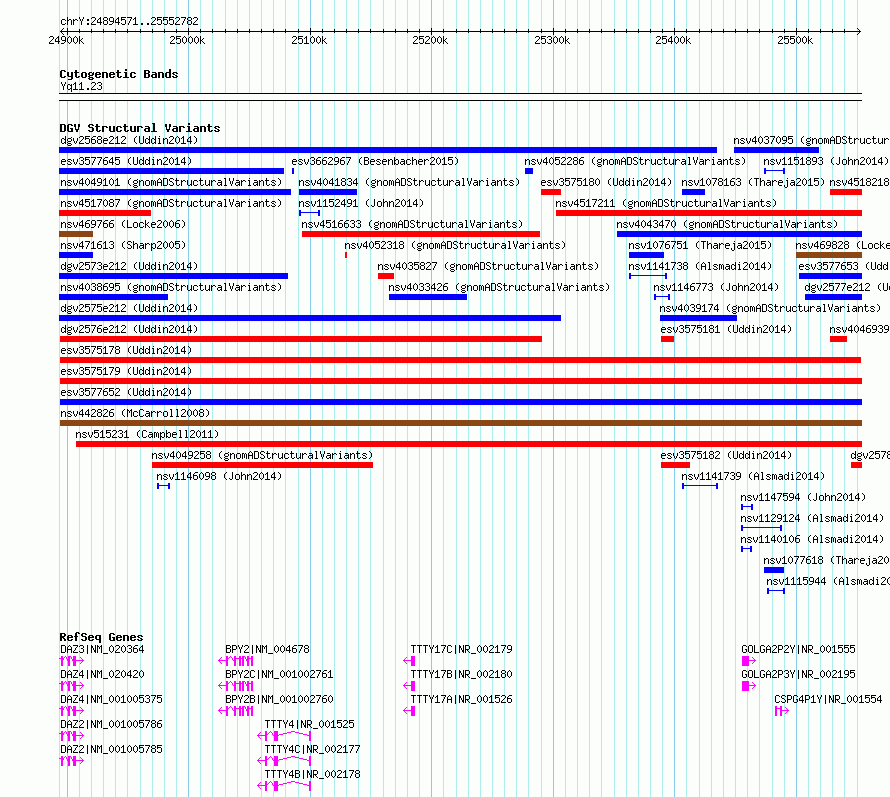Image resolution: width=890 pixels, height=797 pixels.
Task: Click the 25400k ruler tick
Action: pyautogui.click(x=673, y=40)
